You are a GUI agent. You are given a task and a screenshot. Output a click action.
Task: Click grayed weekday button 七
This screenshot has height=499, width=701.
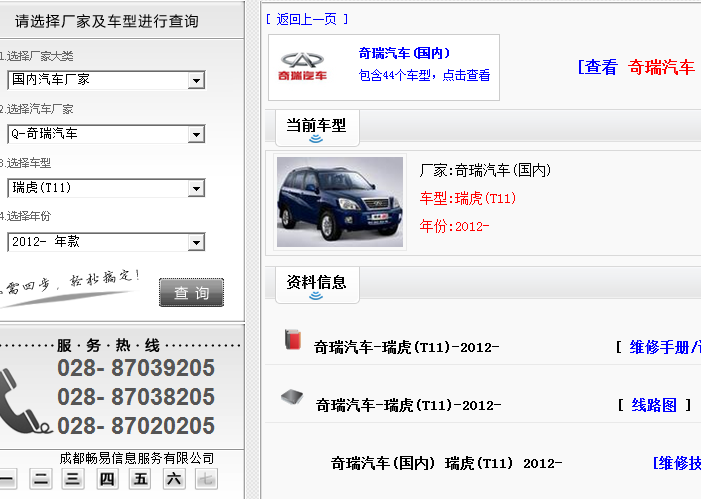(206, 479)
